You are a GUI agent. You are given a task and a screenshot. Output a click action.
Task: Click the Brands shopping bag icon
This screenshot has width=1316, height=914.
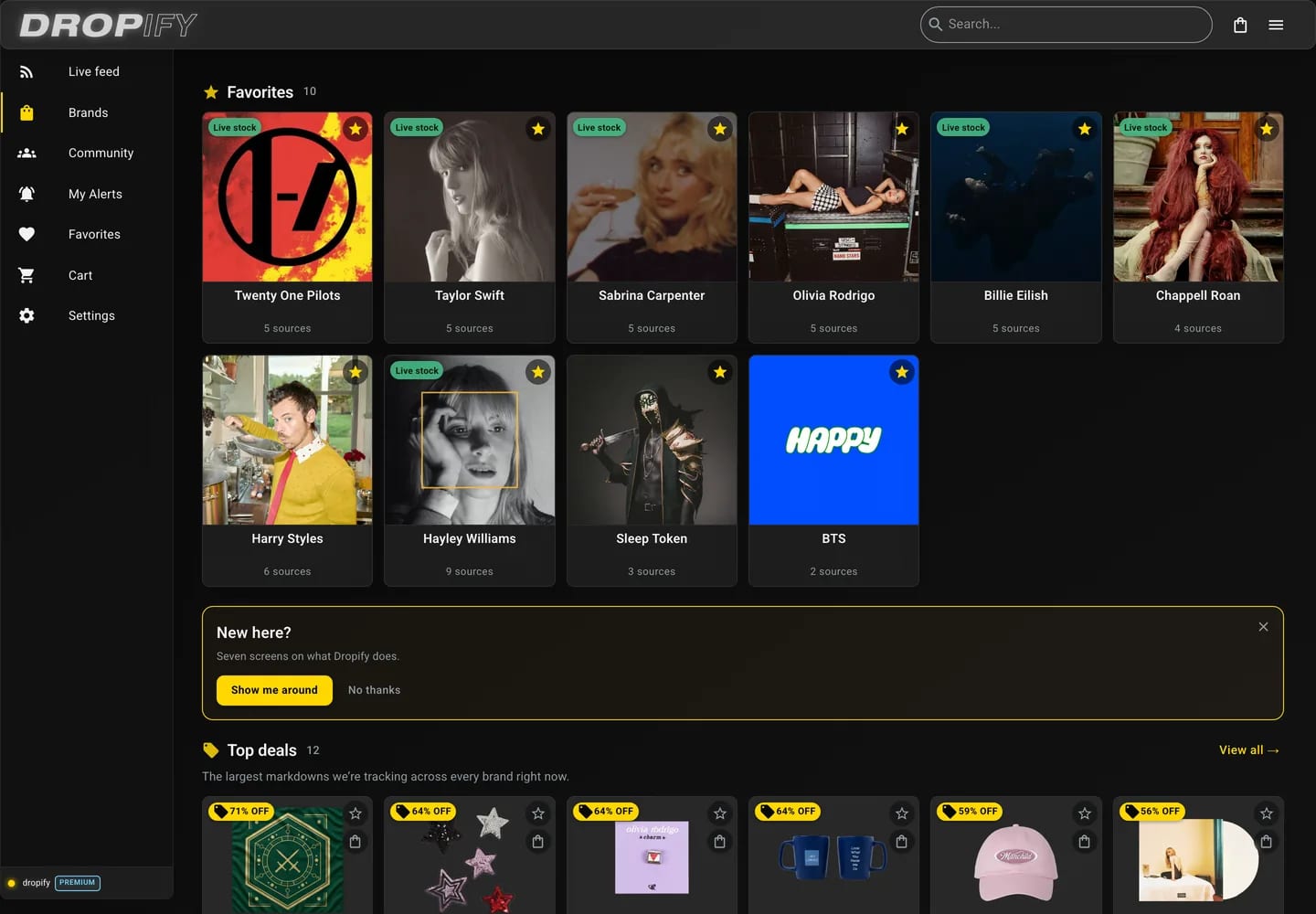[x=27, y=112]
